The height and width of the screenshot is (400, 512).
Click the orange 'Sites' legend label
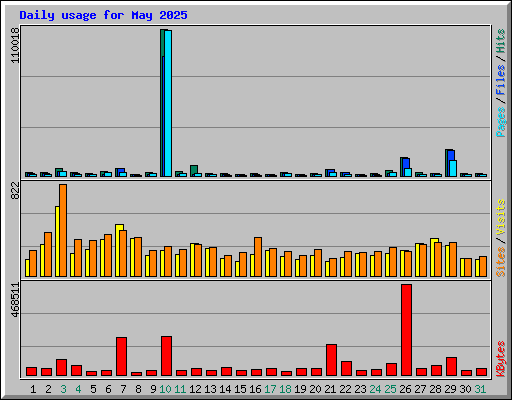point(500,262)
